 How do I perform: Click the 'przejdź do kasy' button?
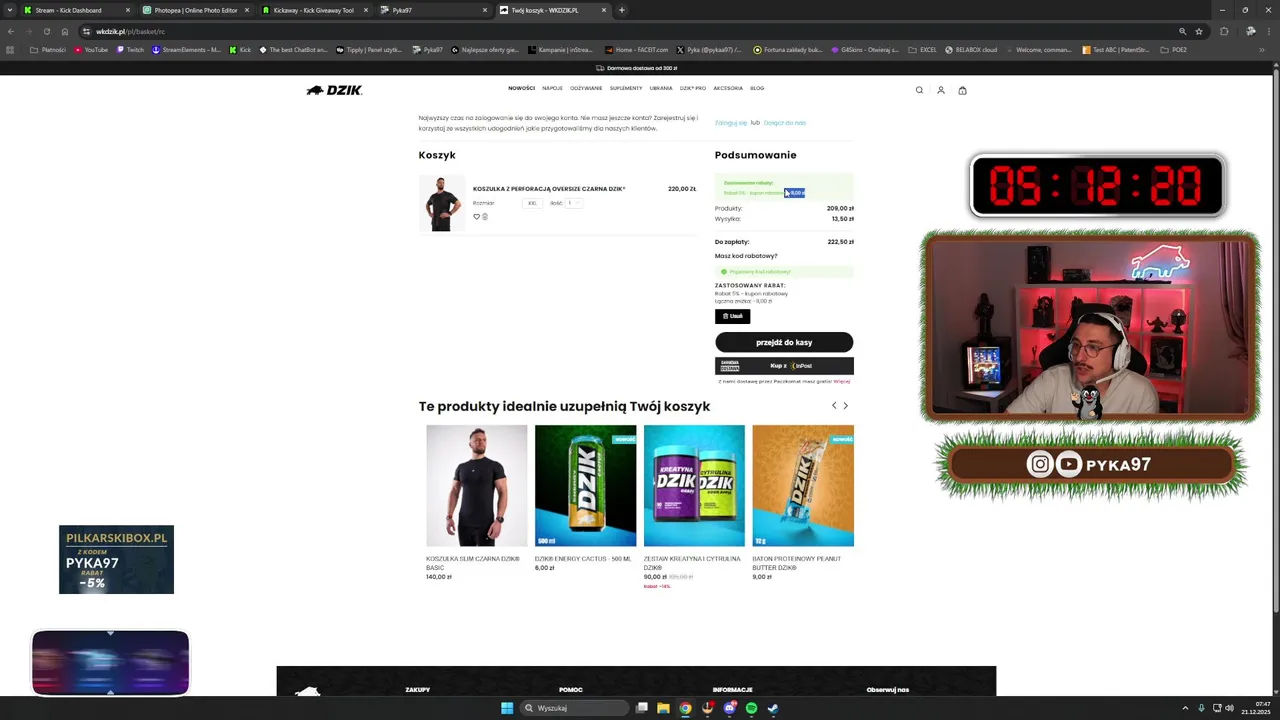pos(784,342)
